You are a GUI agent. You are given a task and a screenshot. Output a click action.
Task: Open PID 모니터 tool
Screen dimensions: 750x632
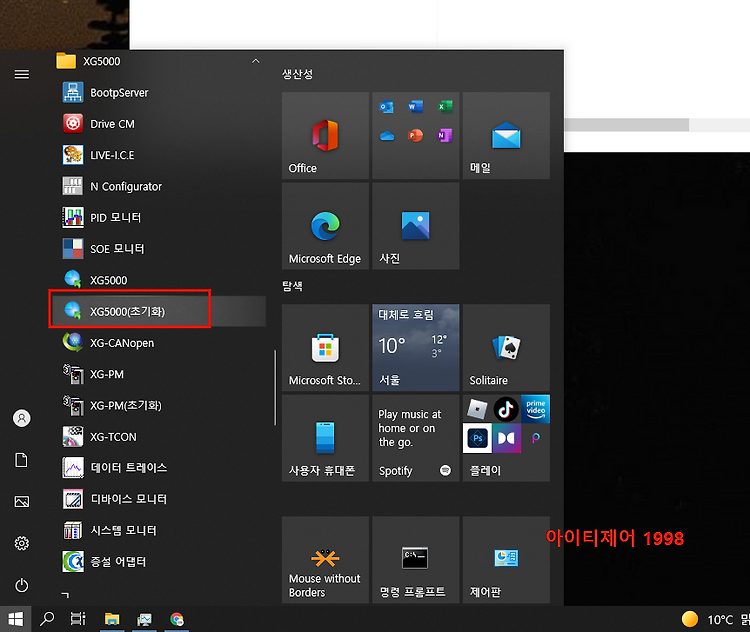point(158,218)
